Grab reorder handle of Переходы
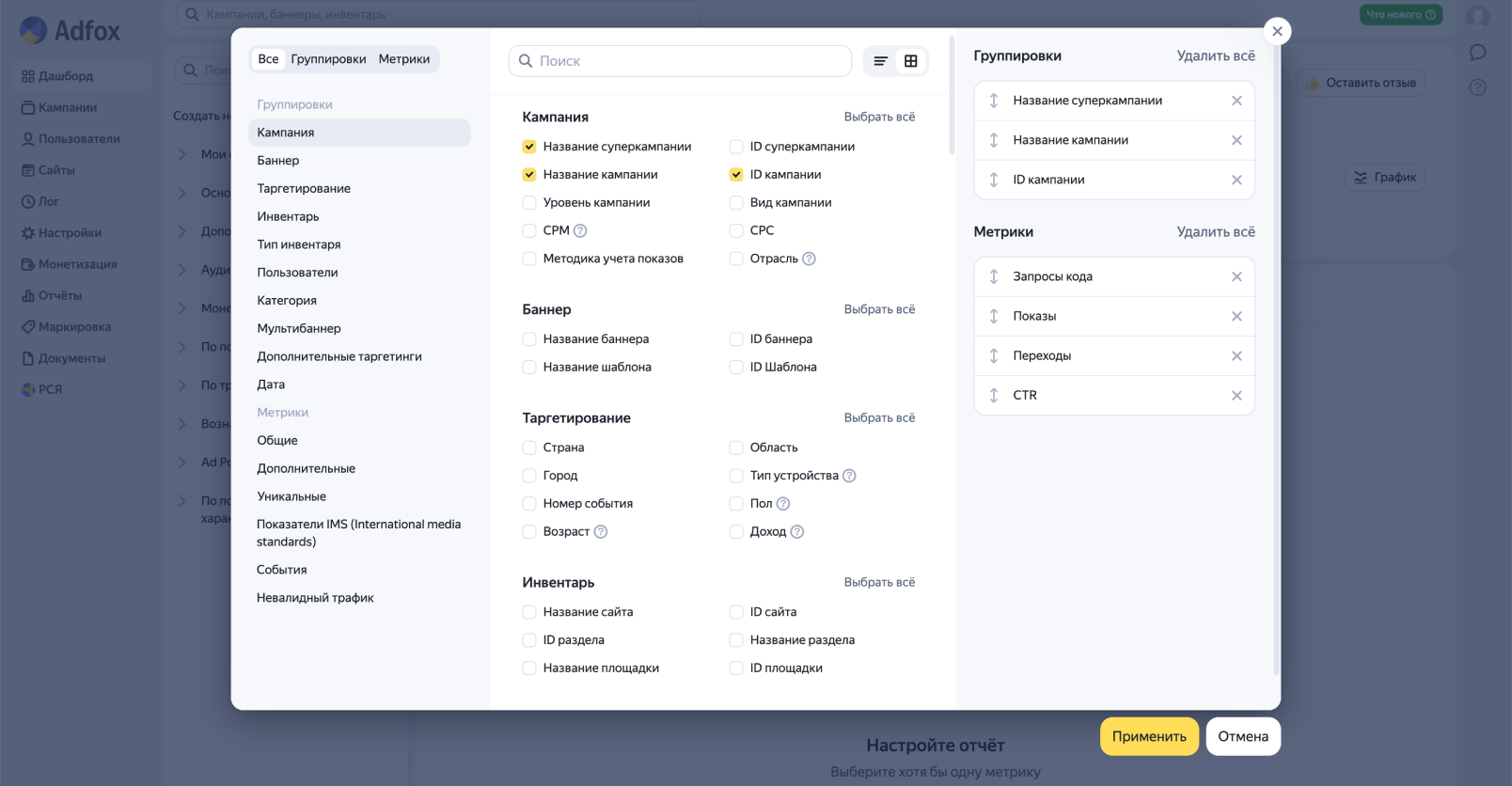 (x=994, y=355)
